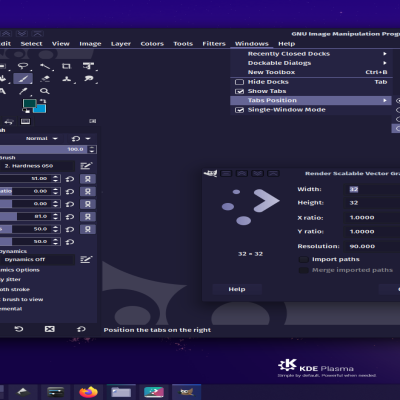Click the stepper on the 51.00 size
This screenshot has height=400, width=400.
click(x=56, y=179)
